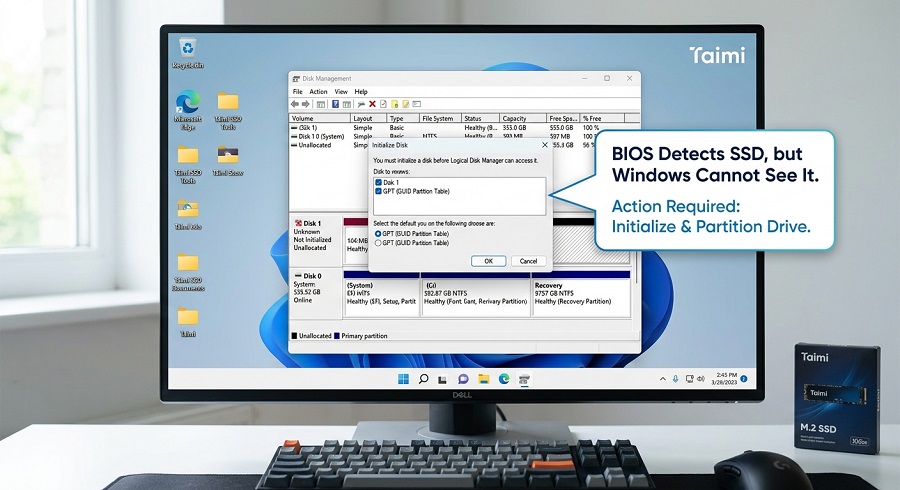
Task: Click the Edge icon on the taskbar
Action: (504, 379)
